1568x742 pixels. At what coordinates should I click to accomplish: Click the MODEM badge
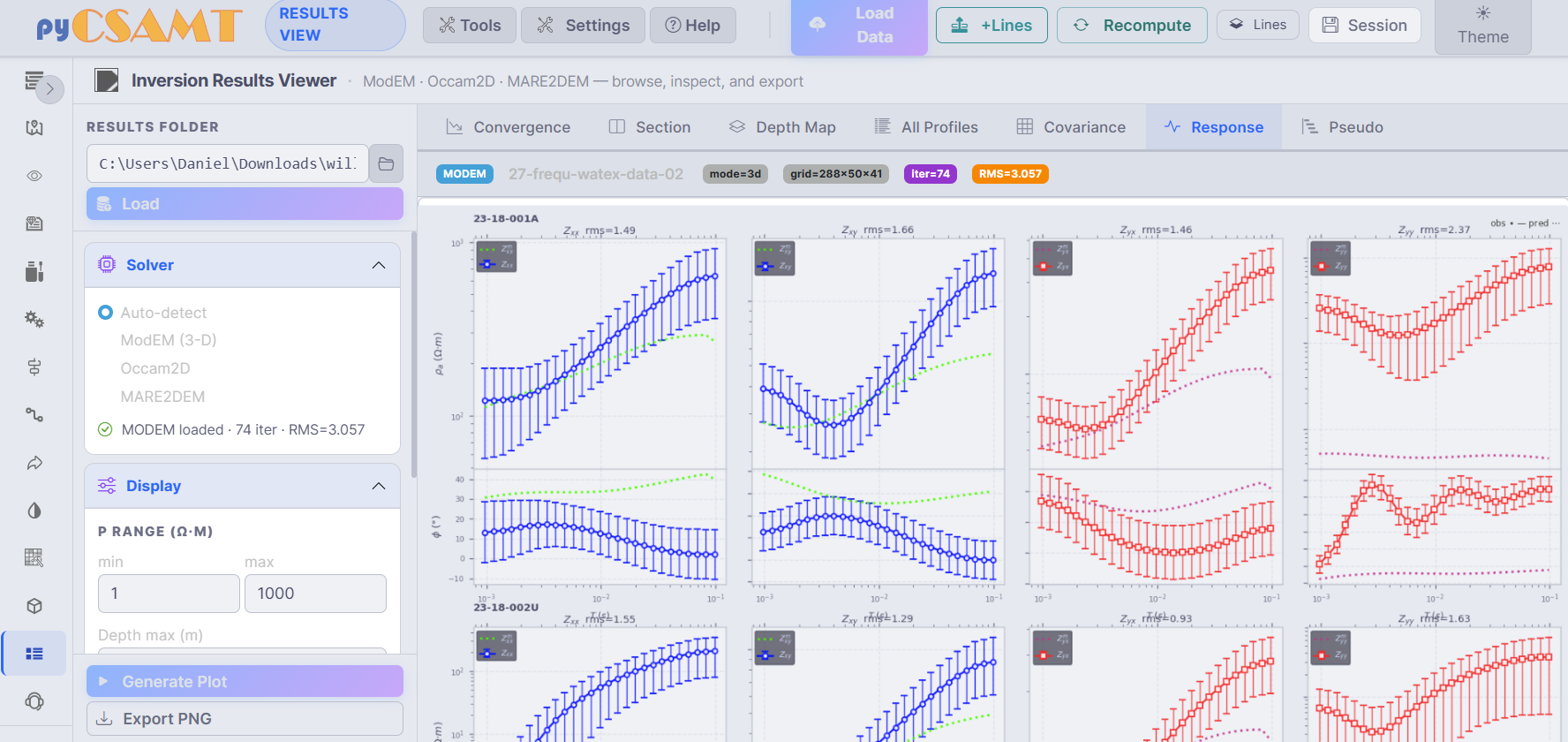[464, 174]
